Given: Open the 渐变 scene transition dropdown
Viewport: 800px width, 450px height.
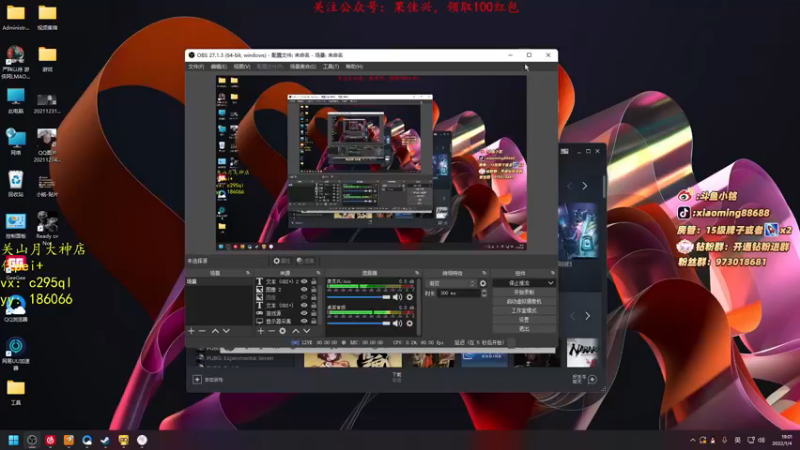Looking at the screenshot, I should (451, 283).
